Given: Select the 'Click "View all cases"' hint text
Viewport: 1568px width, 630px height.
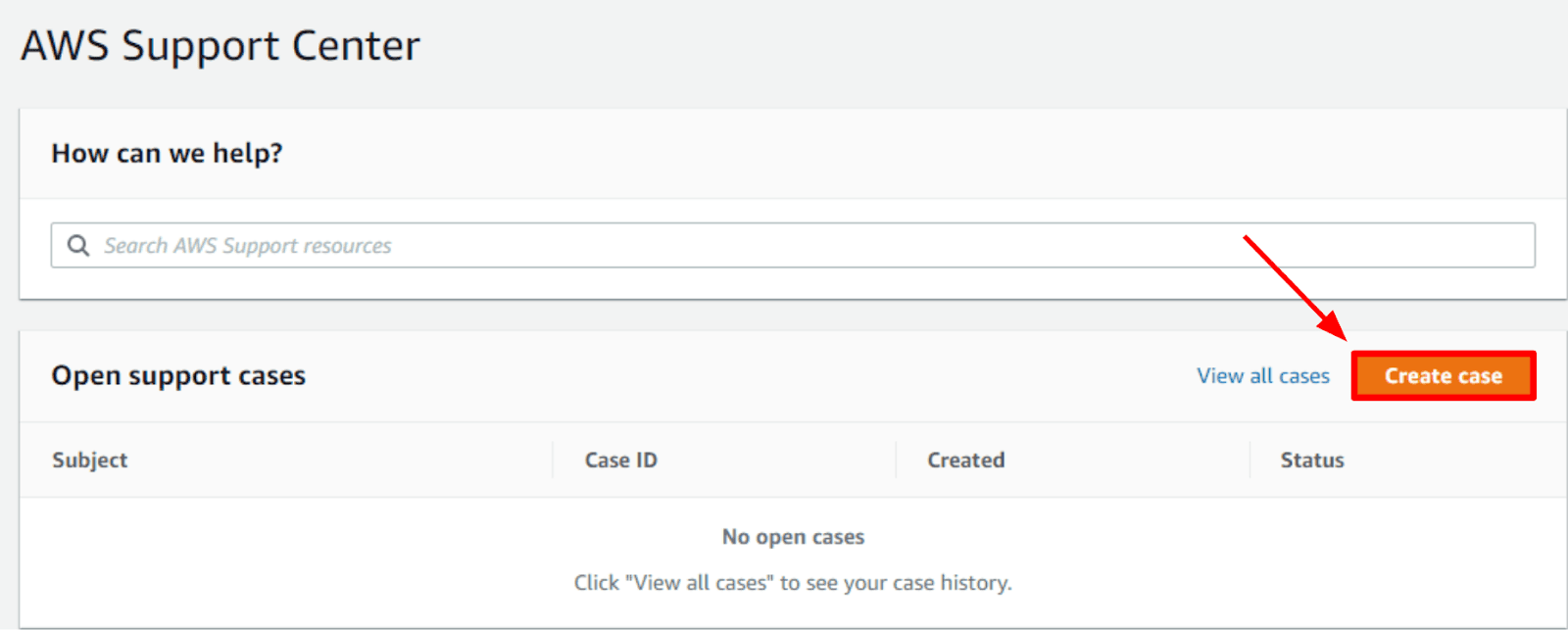Looking at the screenshot, I should tap(793, 583).
